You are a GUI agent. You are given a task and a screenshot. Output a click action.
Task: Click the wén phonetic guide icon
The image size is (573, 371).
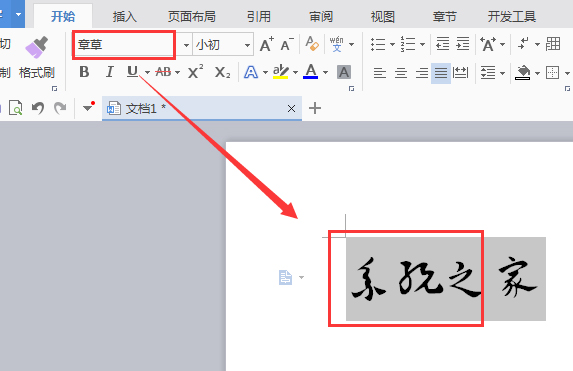[337, 44]
